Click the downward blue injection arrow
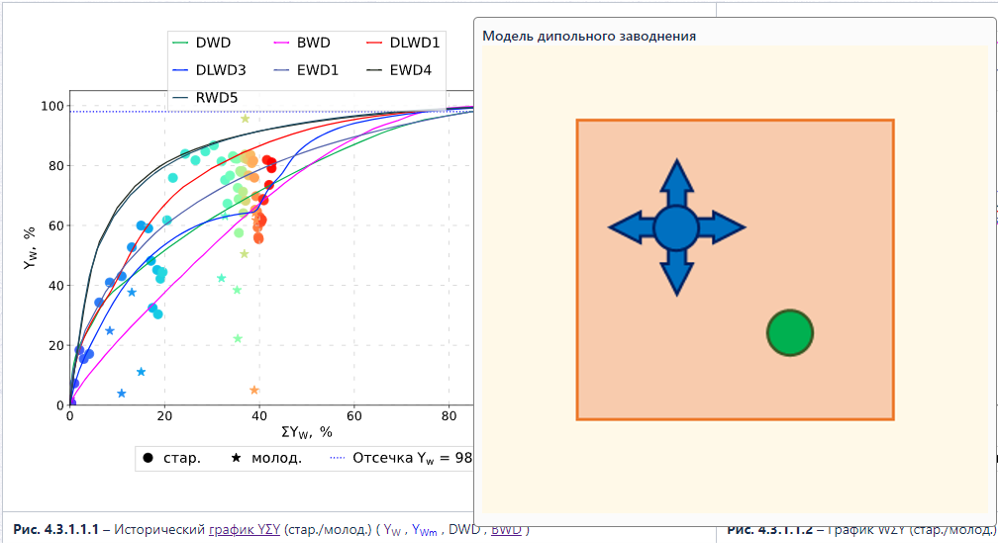This screenshot has width=998, height=543. click(677, 272)
